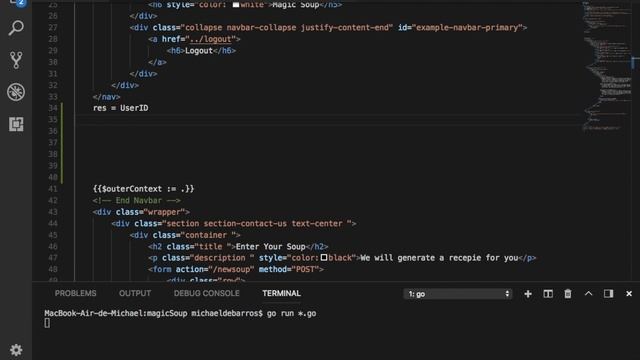Maximize the panel with up chevron

pyautogui.click(x=588, y=293)
